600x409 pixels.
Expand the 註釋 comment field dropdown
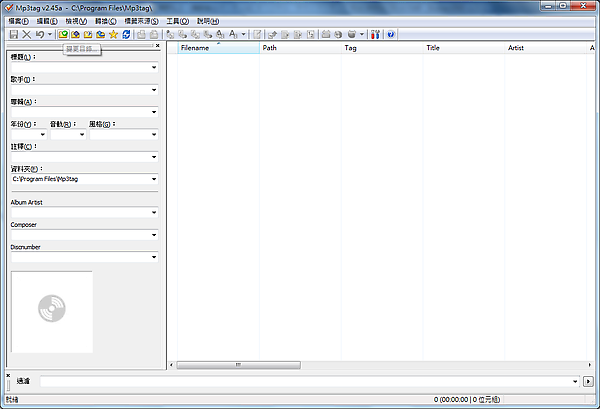154,157
